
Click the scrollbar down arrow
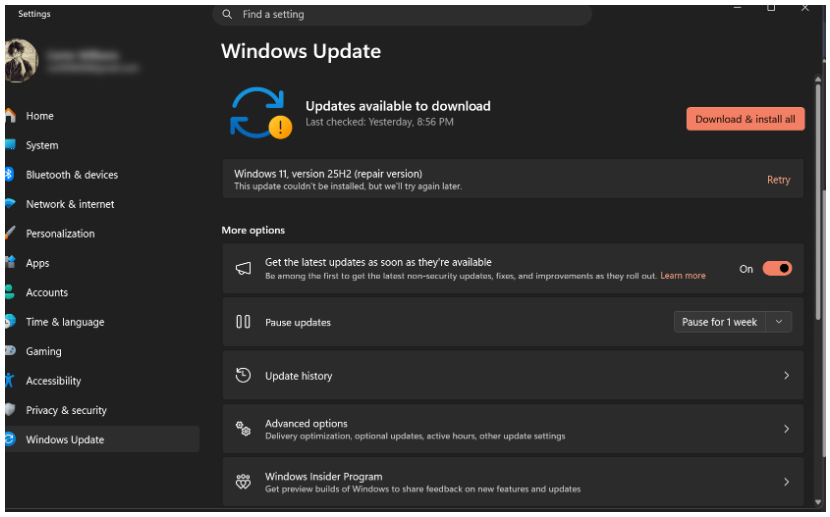818,502
